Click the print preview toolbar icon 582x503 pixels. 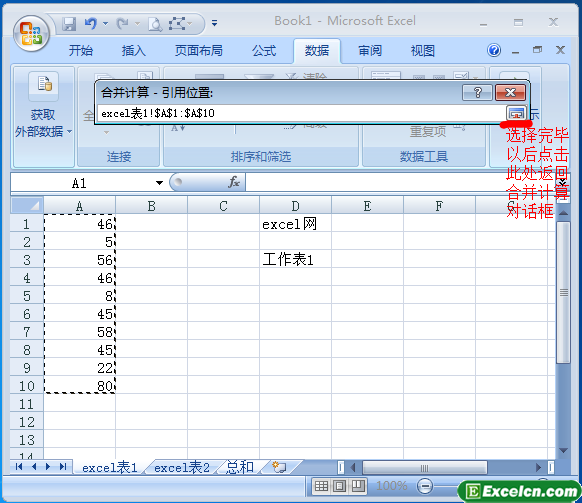[155, 25]
